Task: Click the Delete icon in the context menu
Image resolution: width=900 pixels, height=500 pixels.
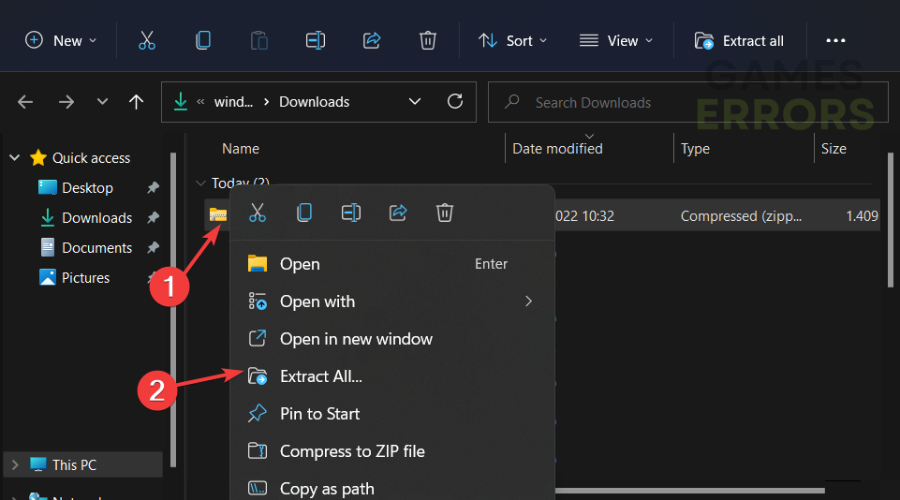Action: 445,212
